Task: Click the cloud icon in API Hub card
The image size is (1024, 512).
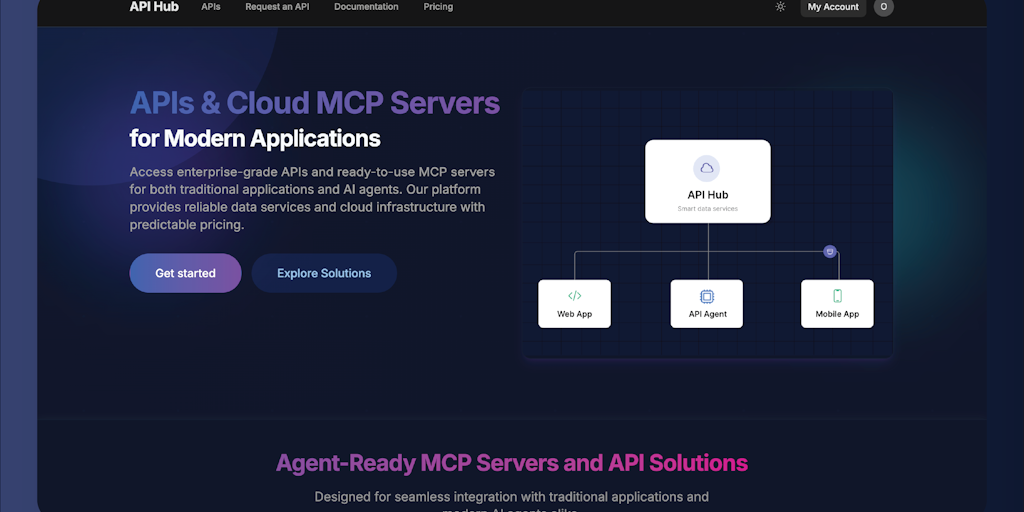Action: click(x=707, y=168)
